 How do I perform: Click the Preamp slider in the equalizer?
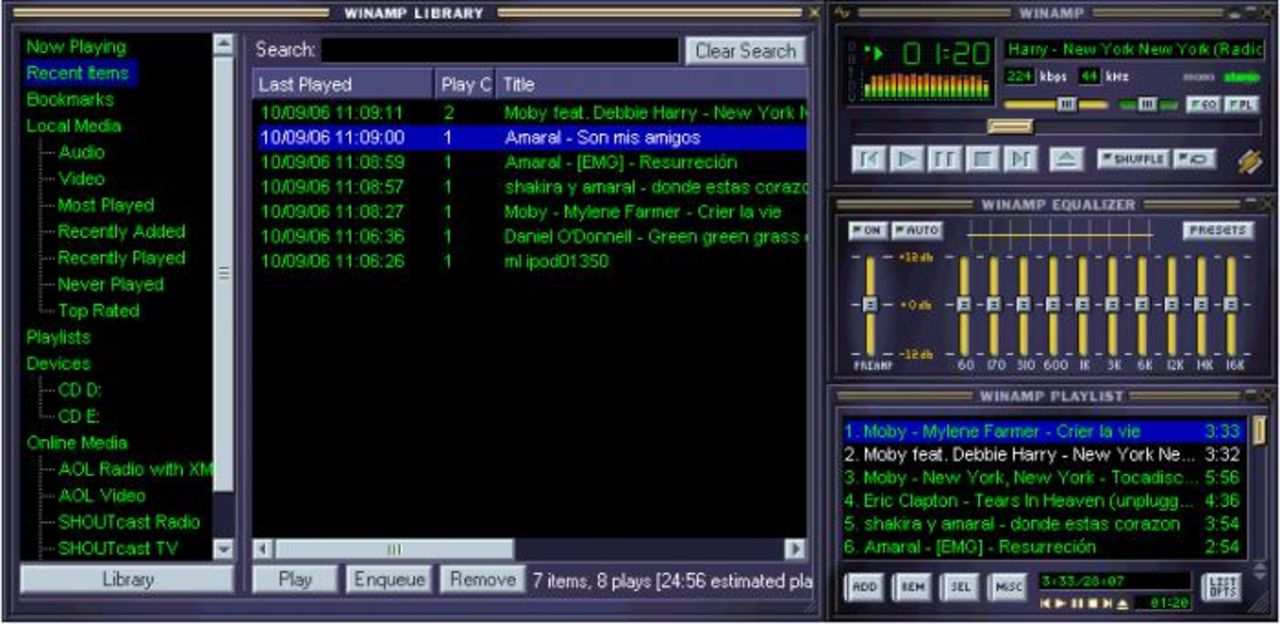[870, 305]
